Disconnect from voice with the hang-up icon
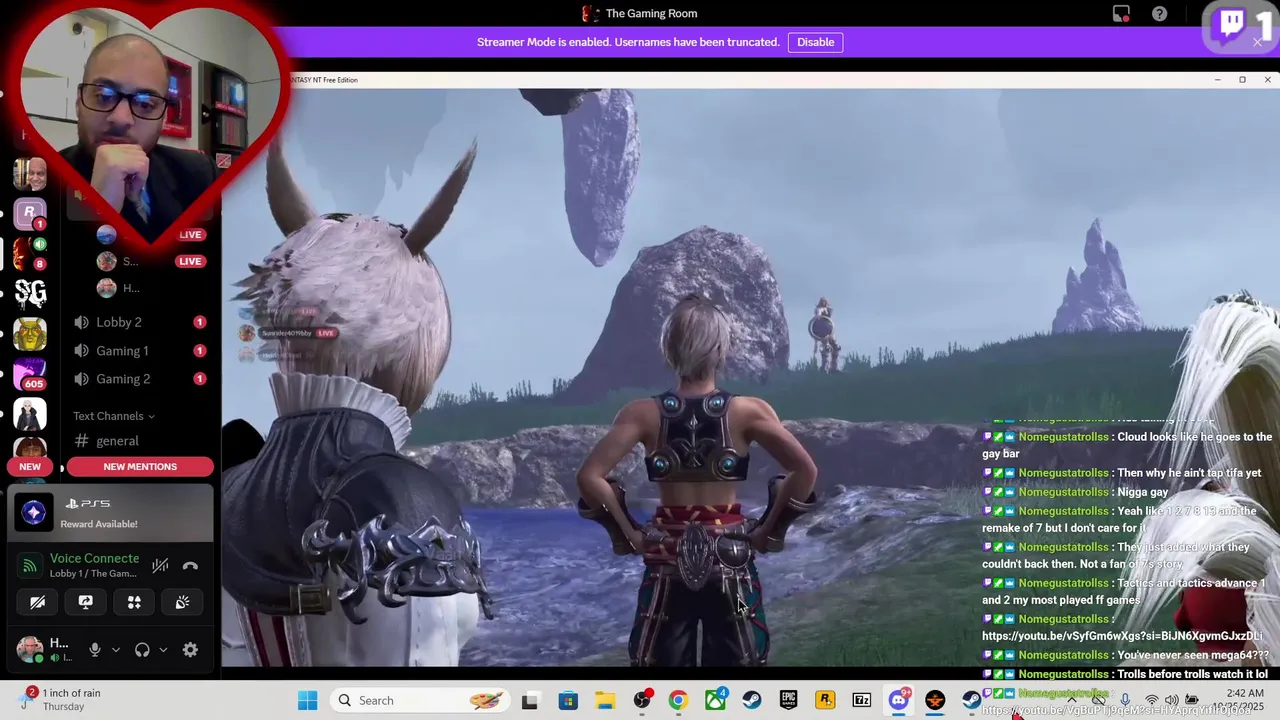 pos(190,566)
